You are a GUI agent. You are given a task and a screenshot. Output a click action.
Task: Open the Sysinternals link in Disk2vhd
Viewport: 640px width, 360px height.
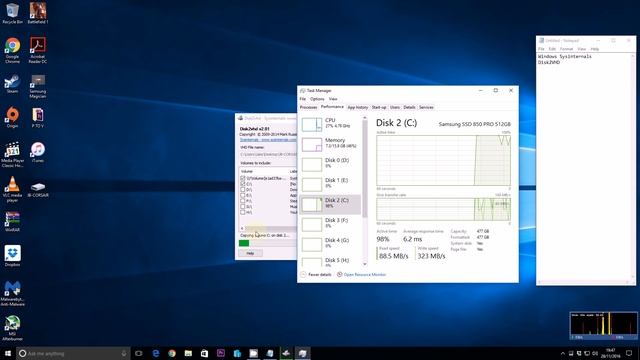(268, 140)
